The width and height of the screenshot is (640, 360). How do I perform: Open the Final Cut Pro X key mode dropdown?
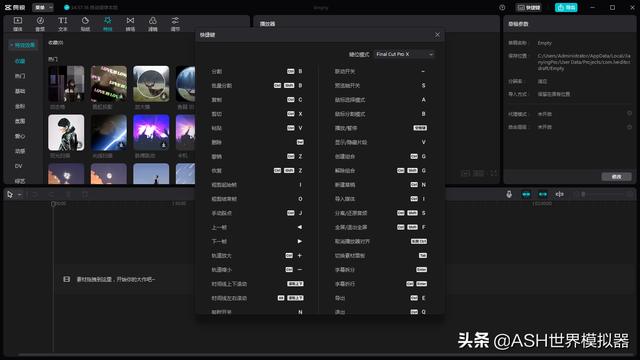(404, 54)
